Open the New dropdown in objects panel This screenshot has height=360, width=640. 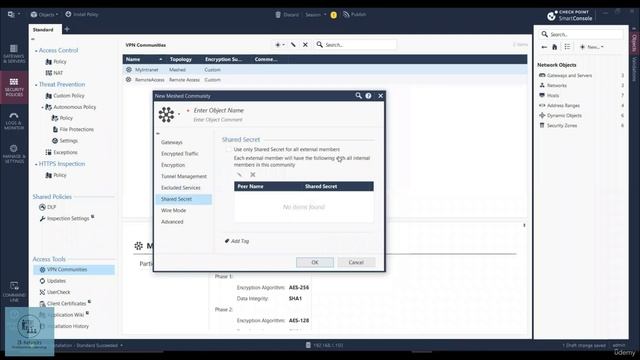[592, 47]
